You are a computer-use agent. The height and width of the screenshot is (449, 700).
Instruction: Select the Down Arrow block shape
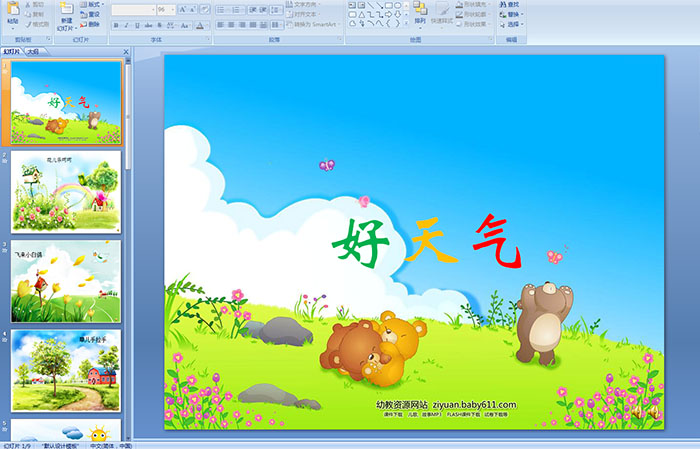pyautogui.click(x=397, y=15)
